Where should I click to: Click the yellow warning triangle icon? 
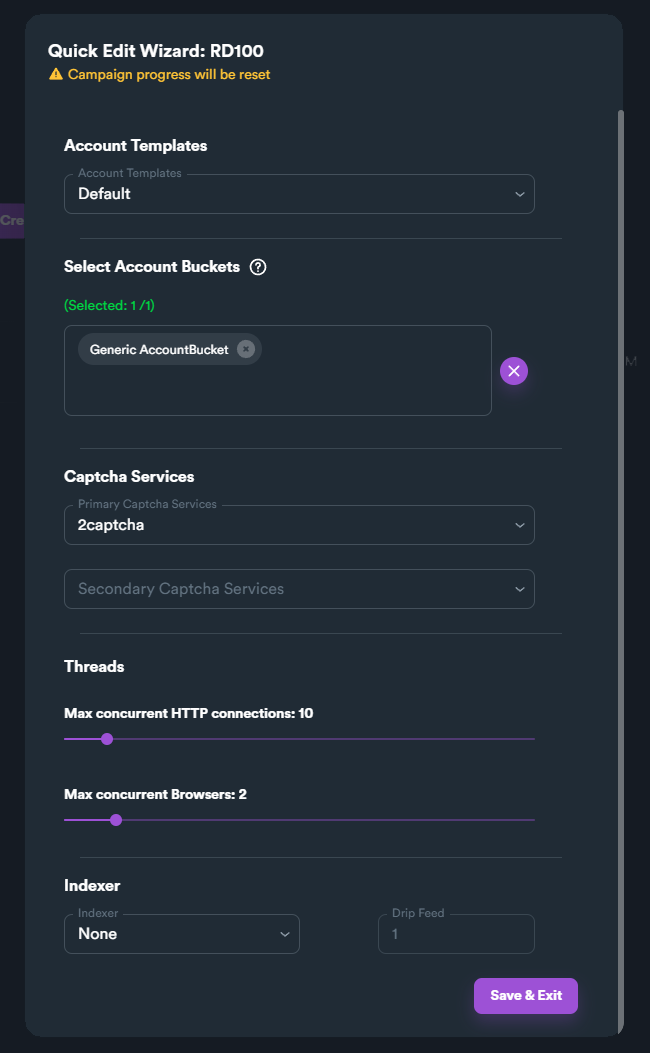(x=56, y=75)
